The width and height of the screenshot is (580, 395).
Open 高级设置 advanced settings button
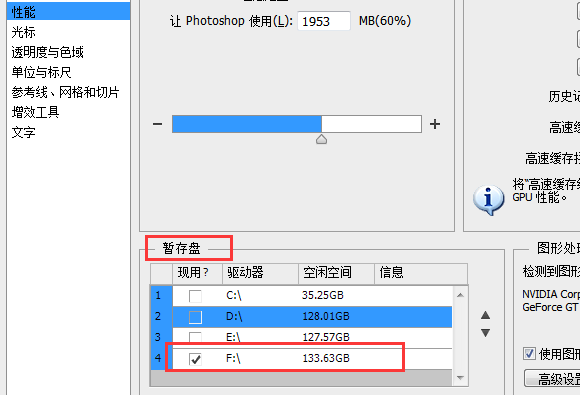pos(552,378)
